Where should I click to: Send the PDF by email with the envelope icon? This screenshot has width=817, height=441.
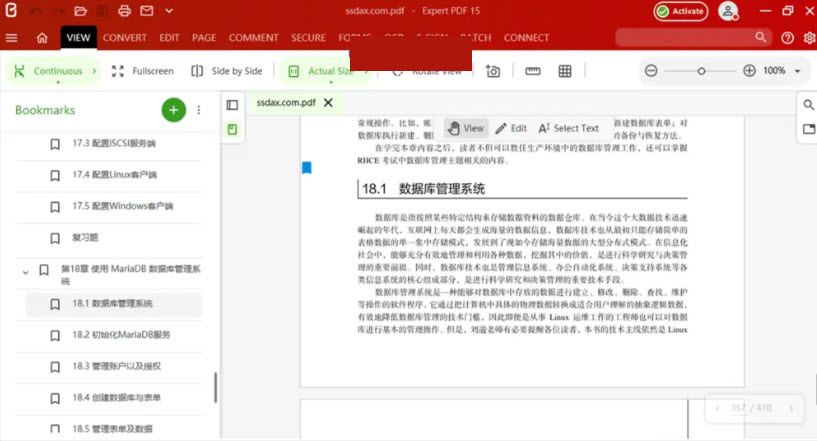[x=147, y=11]
